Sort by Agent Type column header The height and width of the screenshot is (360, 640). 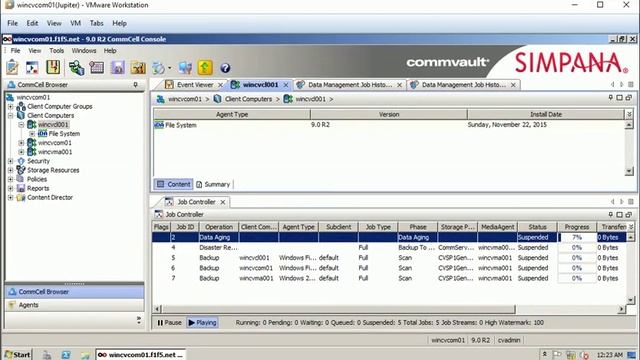coord(232,114)
